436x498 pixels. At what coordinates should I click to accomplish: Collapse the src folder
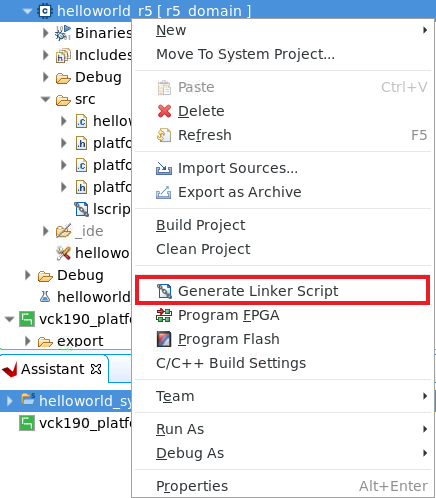pos(45,99)
